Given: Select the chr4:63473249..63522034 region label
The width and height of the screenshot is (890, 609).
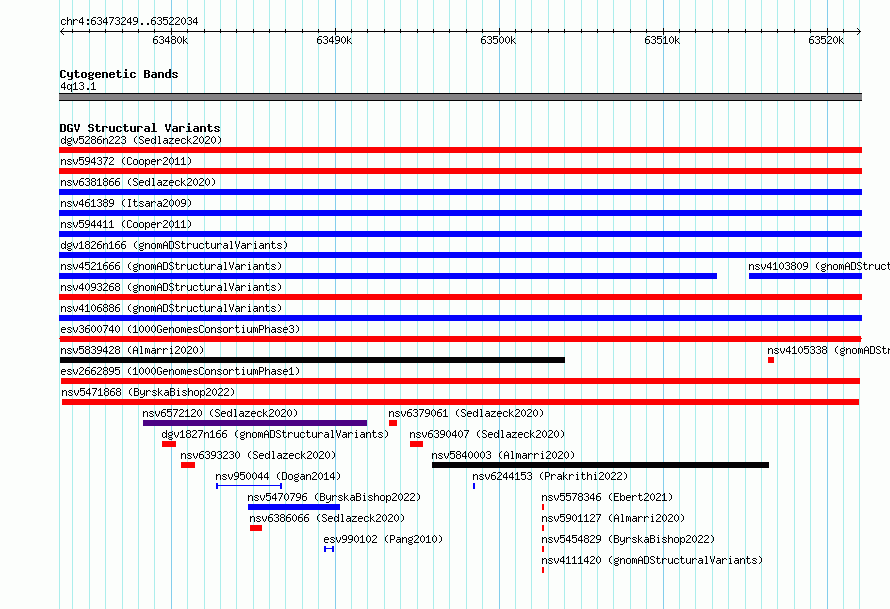Looking at the screenshot, I should pyautogui.click(x=129, y=22).
